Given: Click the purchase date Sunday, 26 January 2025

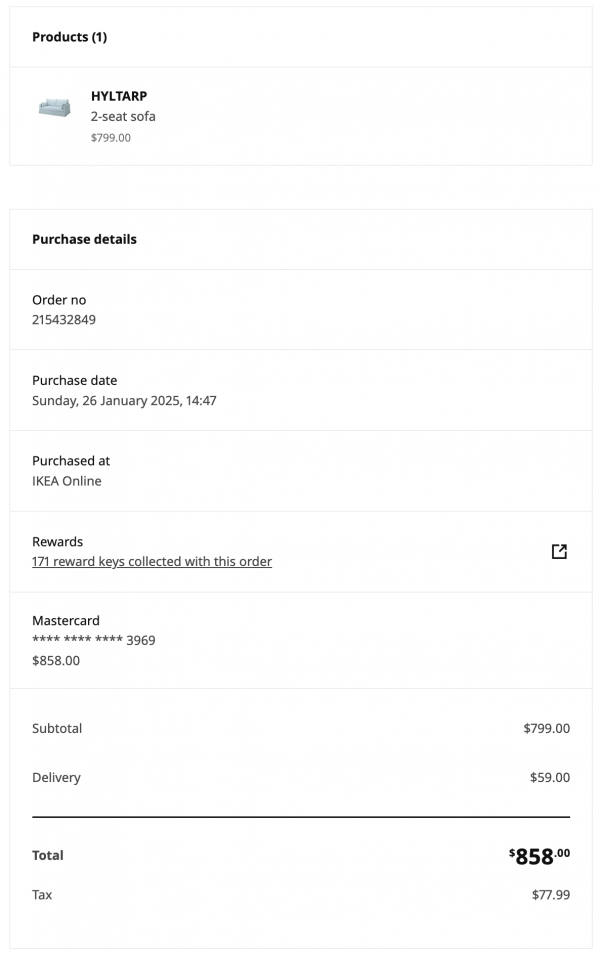Looking at the screenshot, I should 124,401.
